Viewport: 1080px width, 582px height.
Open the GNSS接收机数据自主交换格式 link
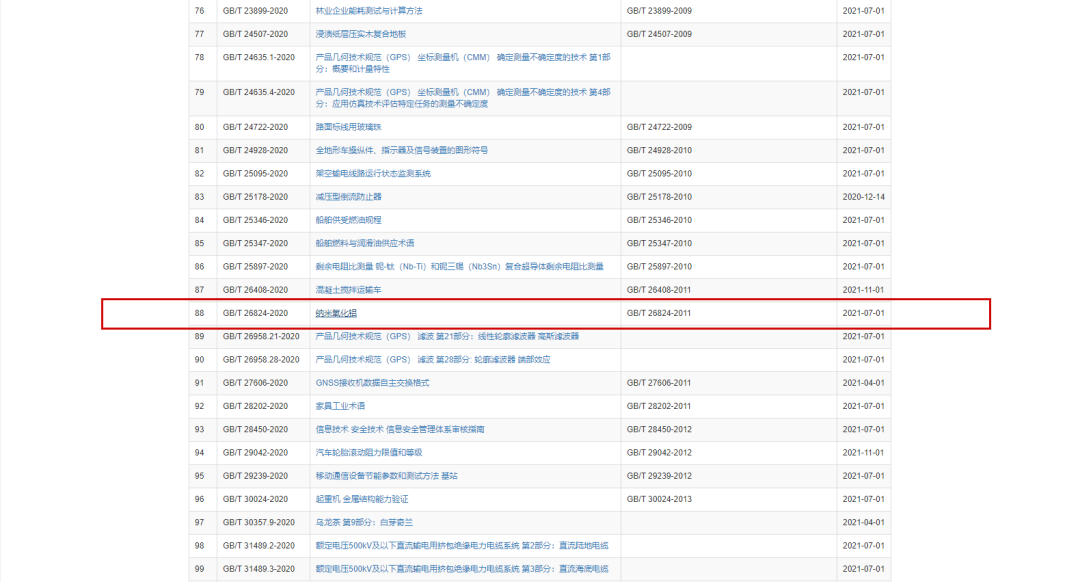[x=372, y=383]
